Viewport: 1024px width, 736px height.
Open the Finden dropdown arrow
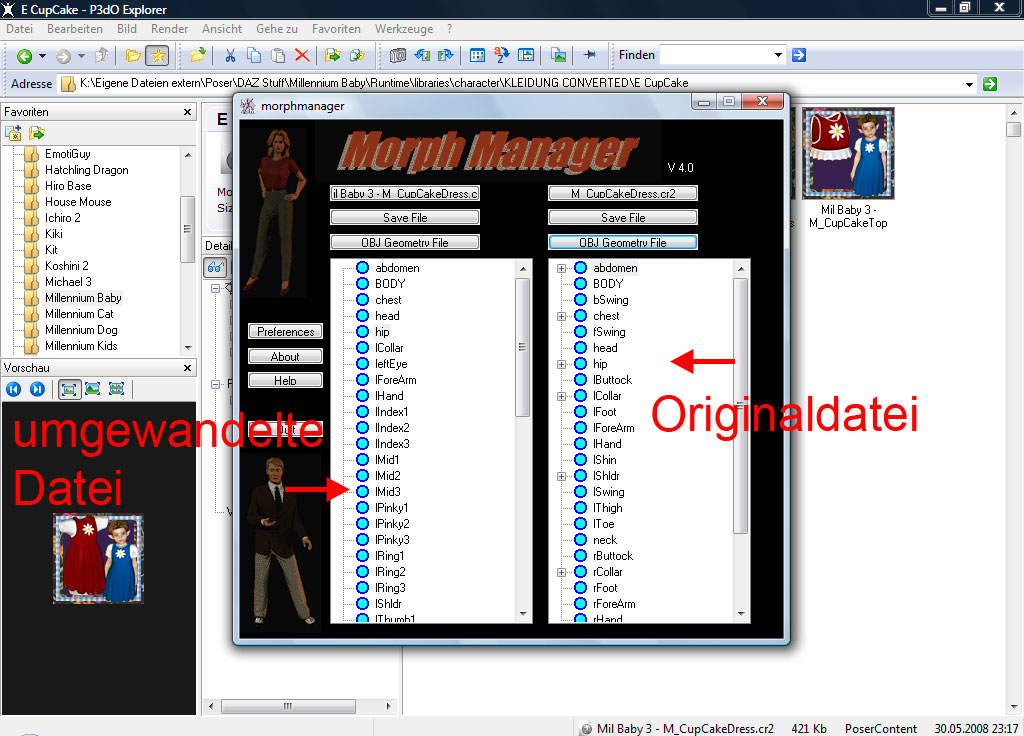point(778,56)
